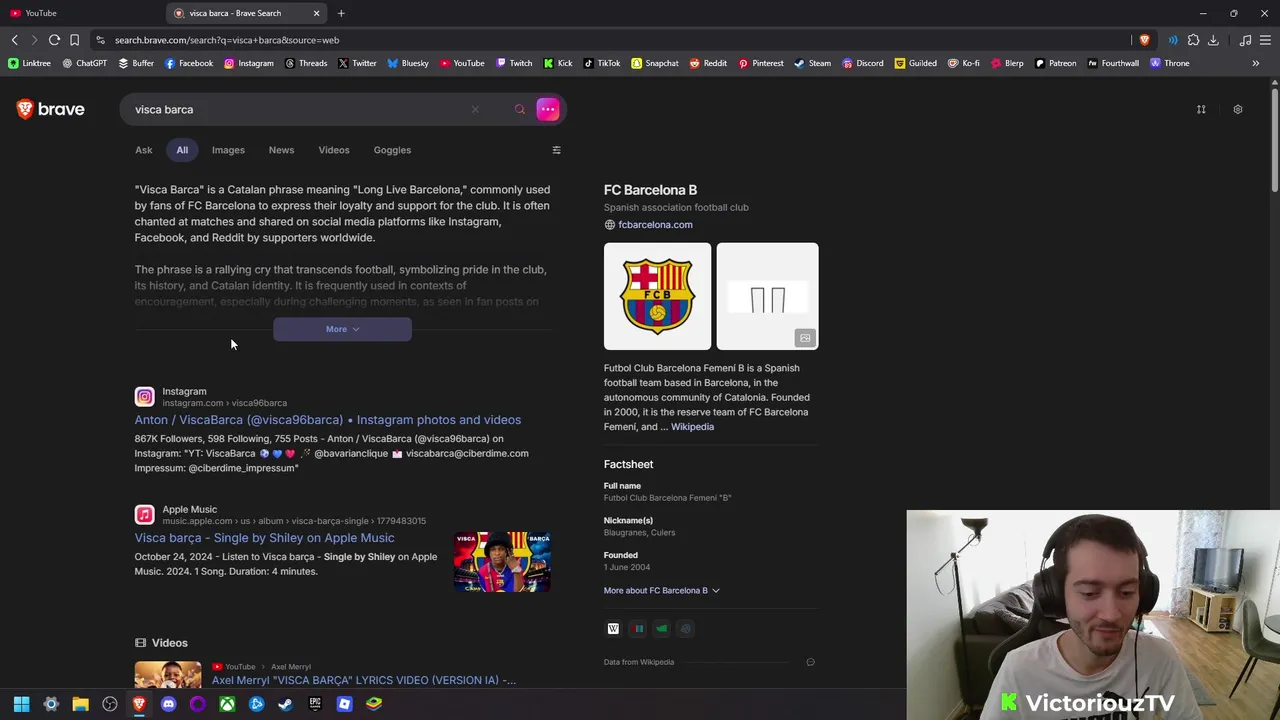The image size is (1280, 720).
Task: Click the second FC Barcelona B image thumbnail
Action: 767,296
